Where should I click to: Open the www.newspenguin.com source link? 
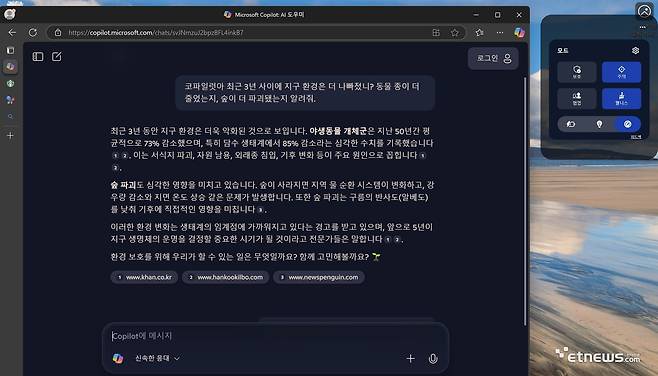tap(319, 277)
